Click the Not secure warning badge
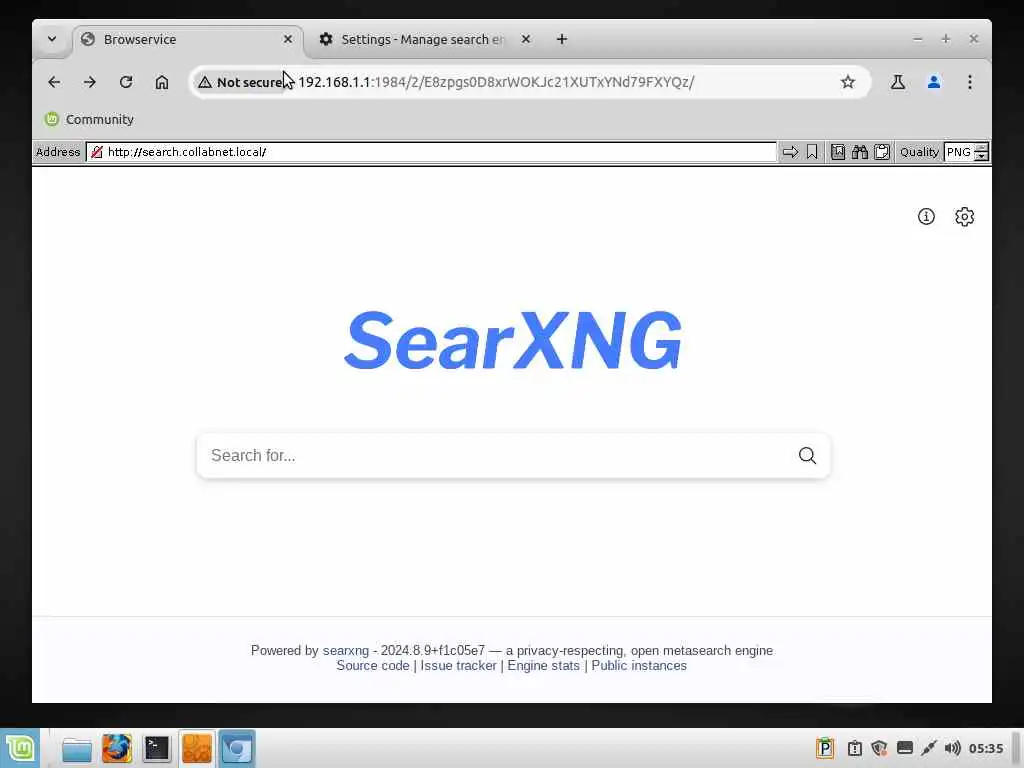This screenshot has width=1024, height=768. pos(240,82)
